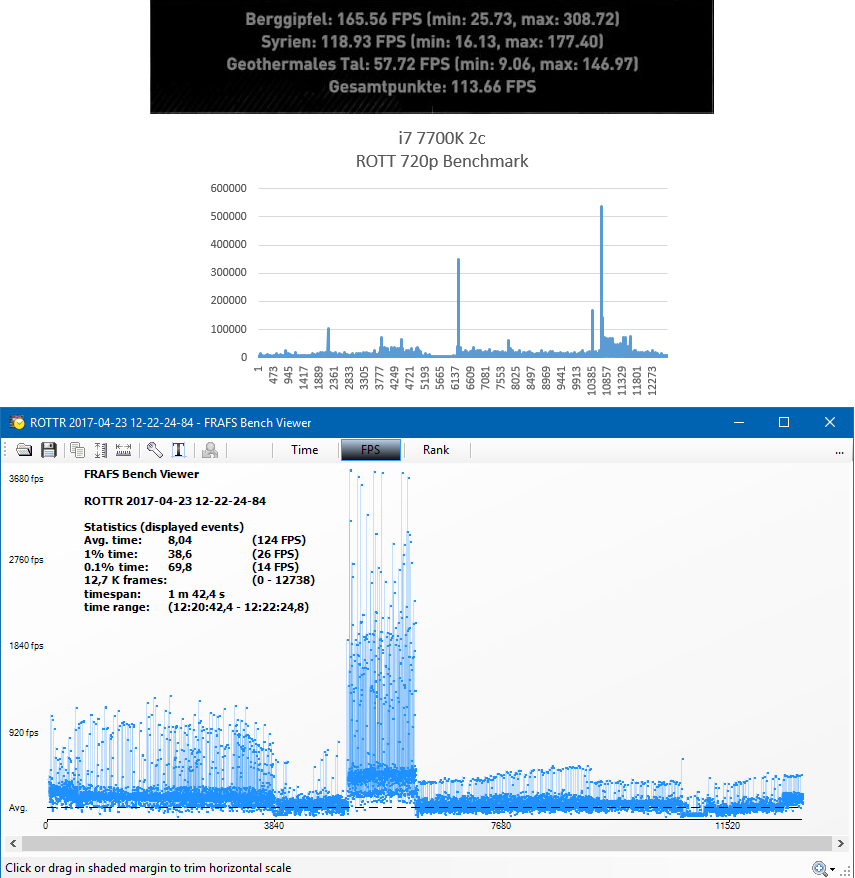Switch to the Rank view
855x878 pixels.
436,450
